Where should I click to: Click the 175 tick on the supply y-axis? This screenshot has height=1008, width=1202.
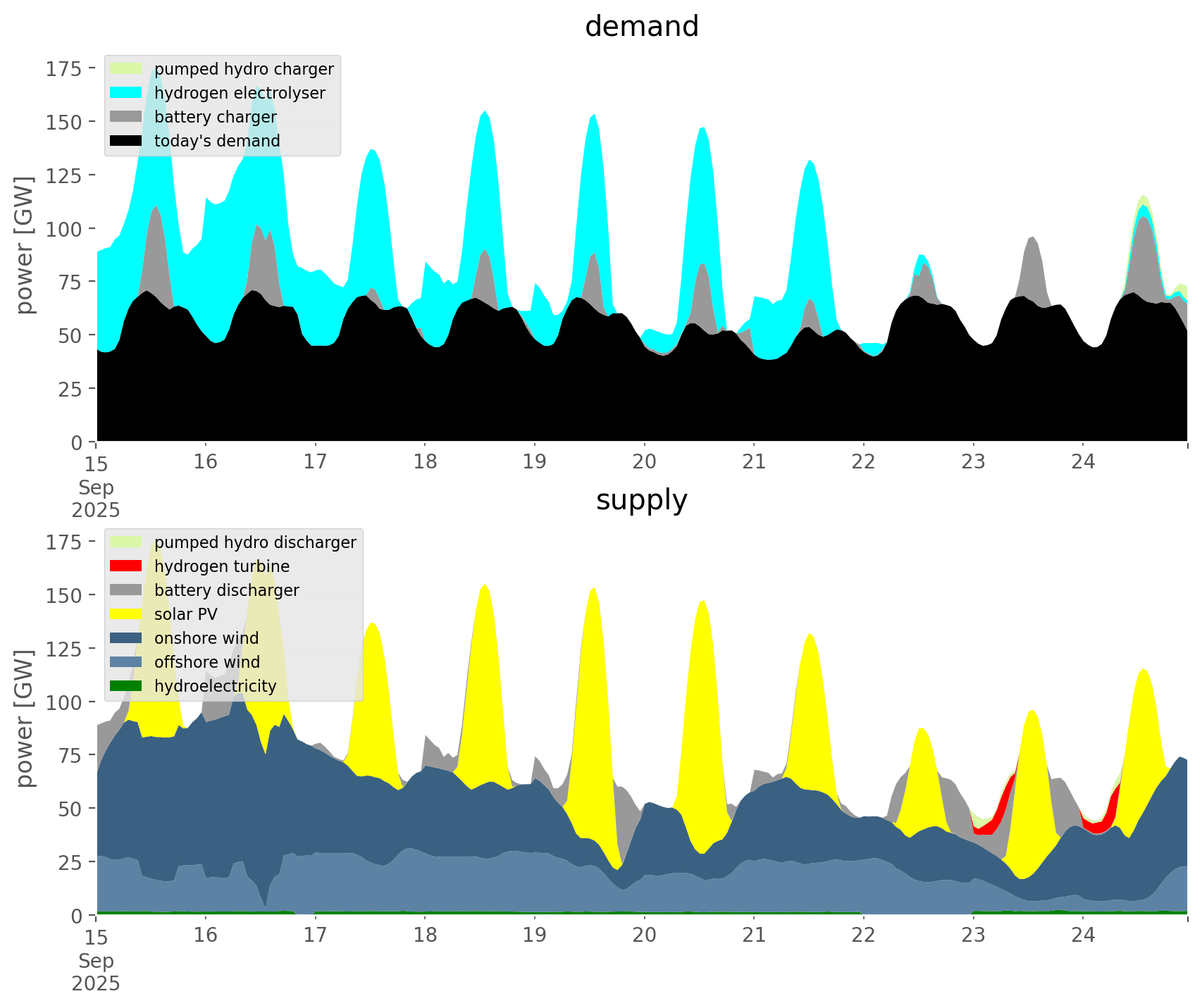coord(64,542)
